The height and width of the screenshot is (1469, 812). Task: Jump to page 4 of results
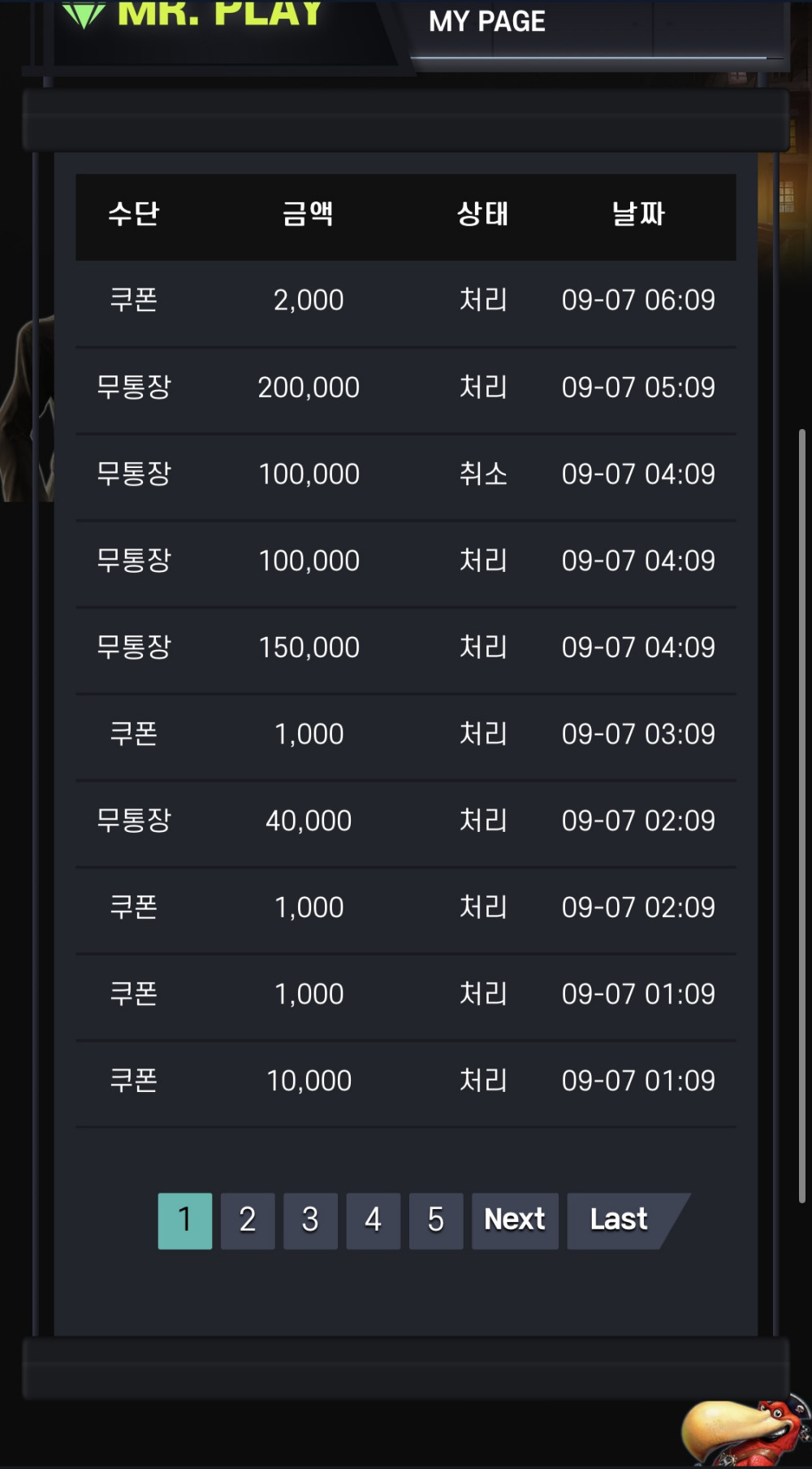tap(373, 1220)
